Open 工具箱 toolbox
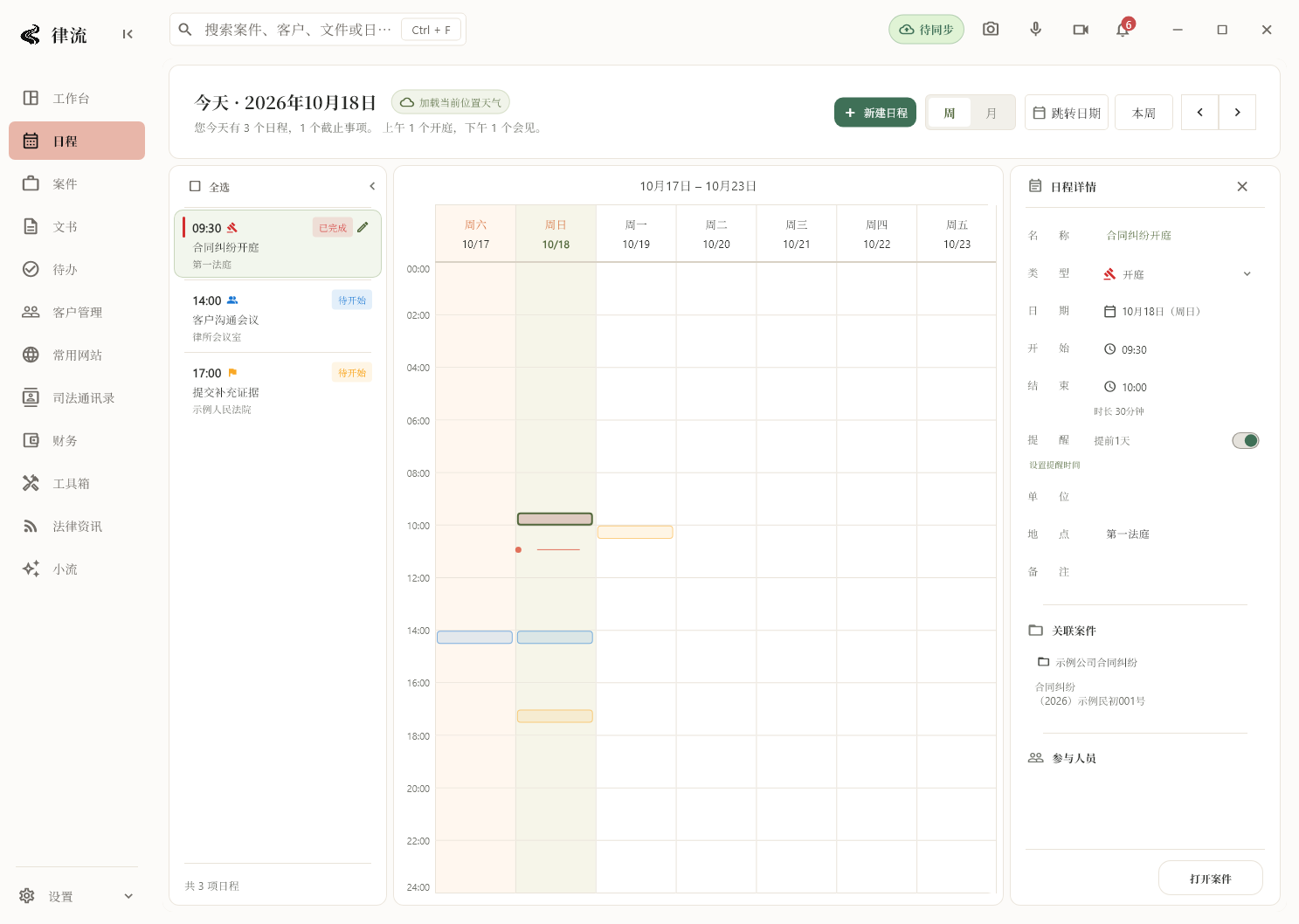Viewport: 1299px width, 924px height. click(77, 483)
